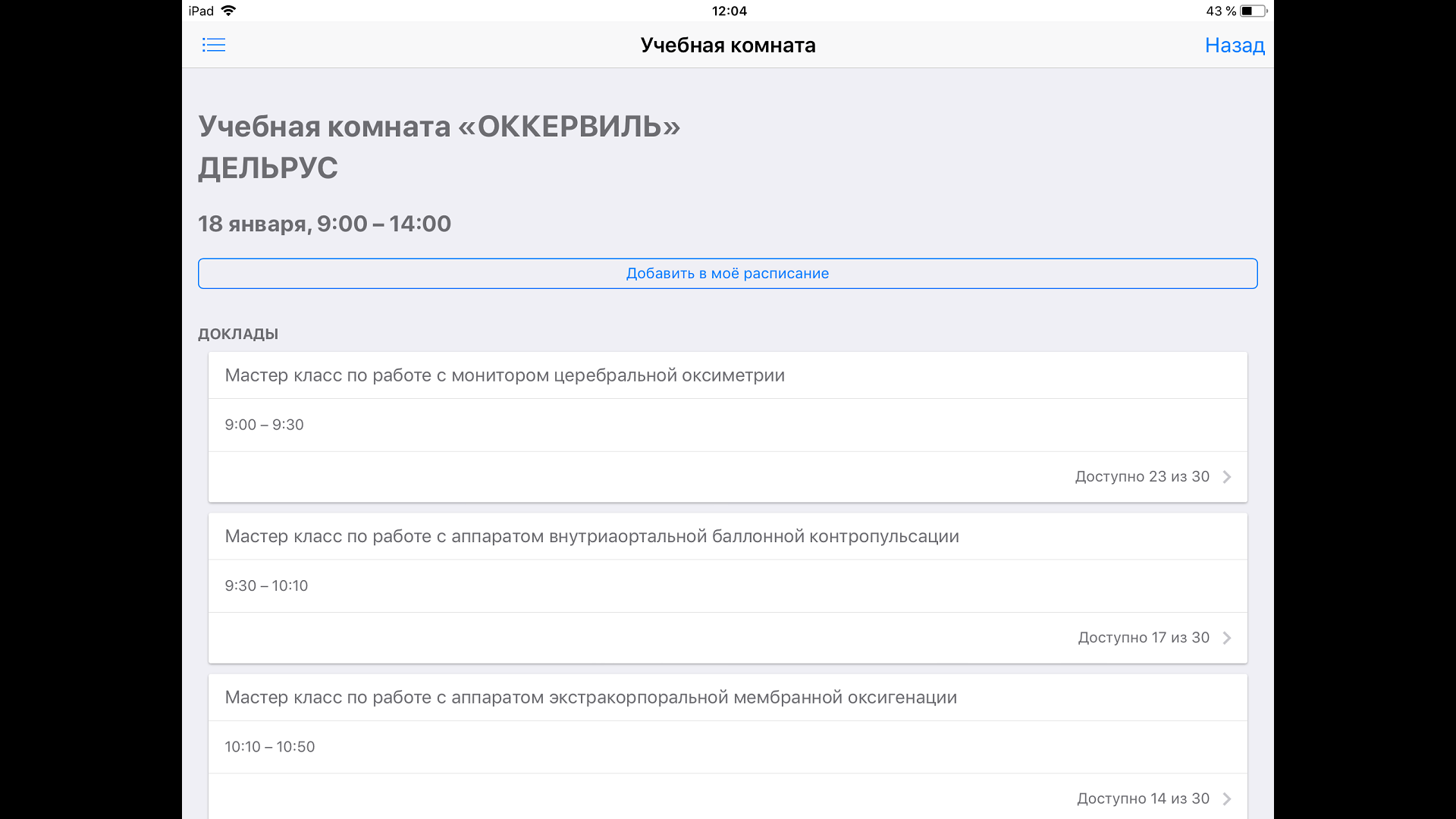
Task: Open the баллонной контропульсации master class
Action: pyautogui.click(x=591, y=536)
